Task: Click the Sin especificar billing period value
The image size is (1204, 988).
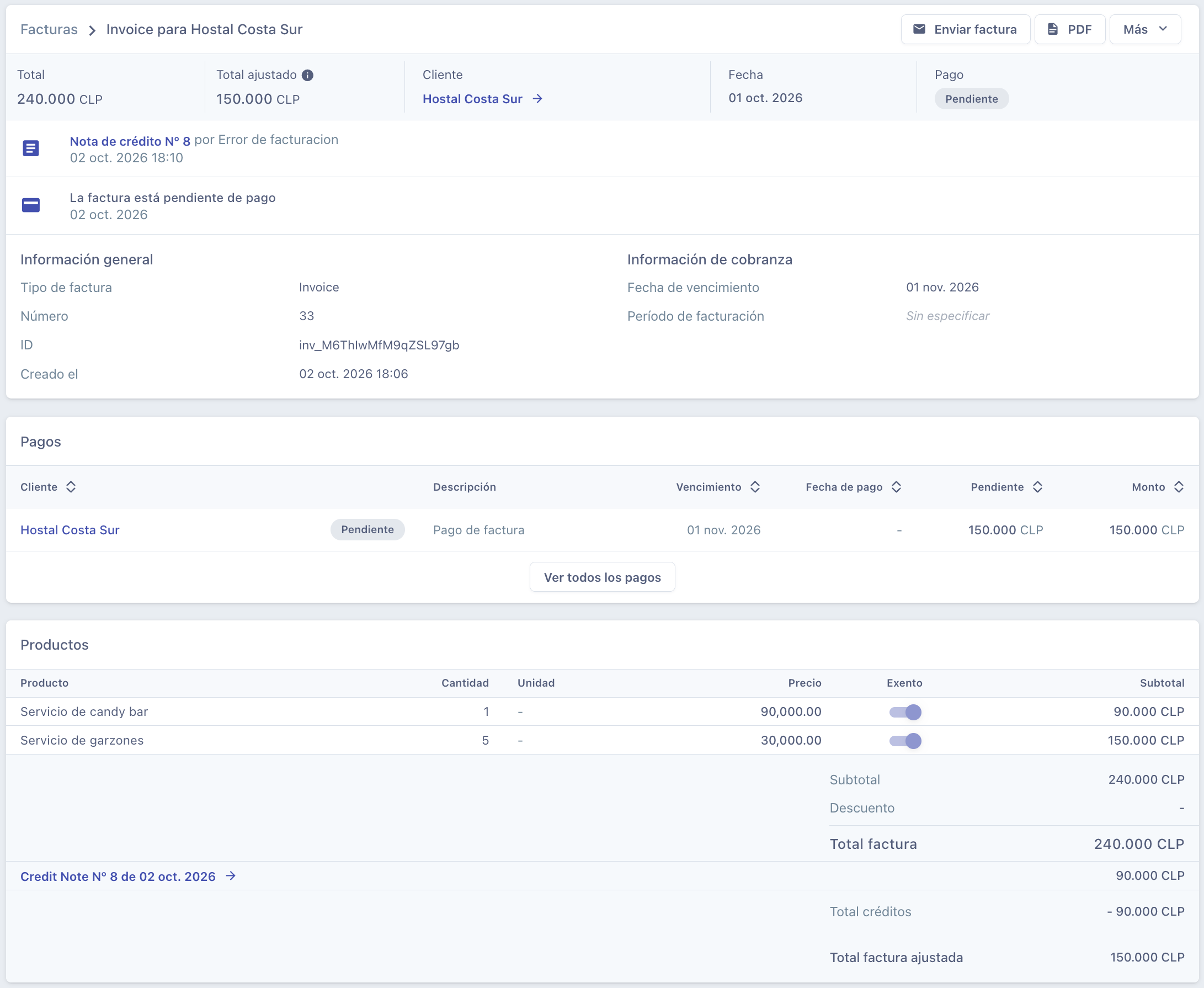Action: (x=947, y=316)
